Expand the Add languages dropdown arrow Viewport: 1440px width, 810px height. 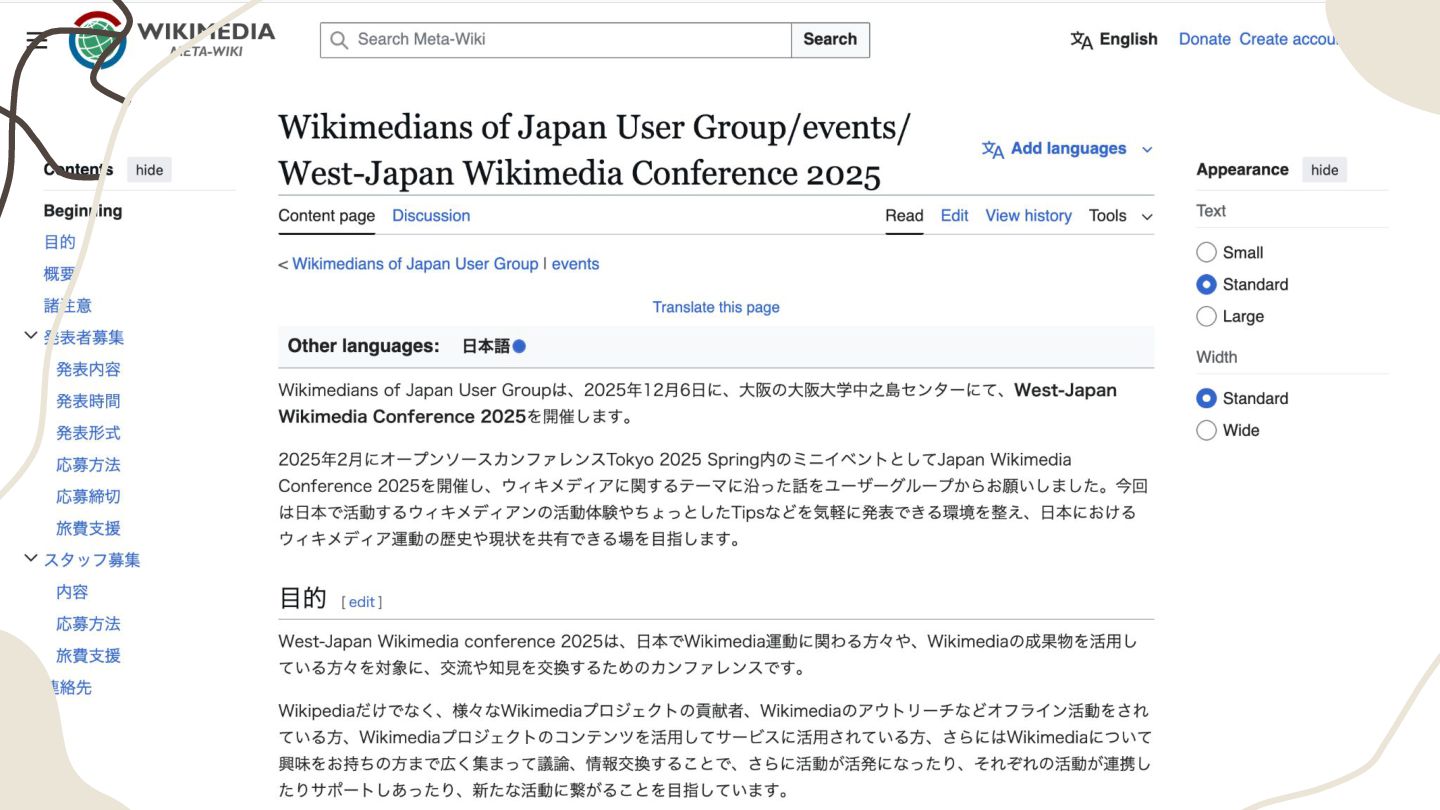(1146, 149)
